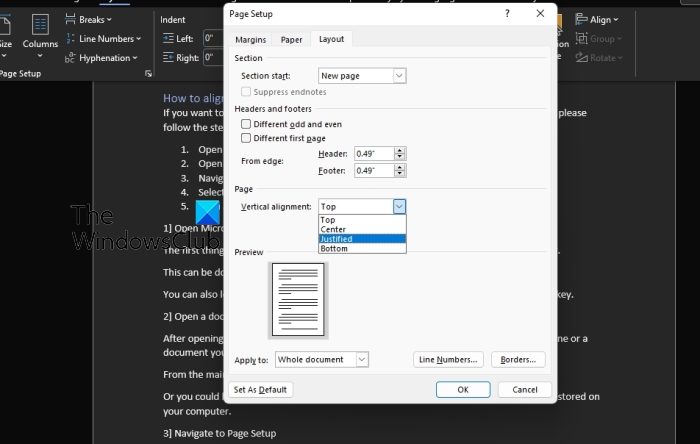Confirm with the OK button
700x444 pixels.
[463, 390]
